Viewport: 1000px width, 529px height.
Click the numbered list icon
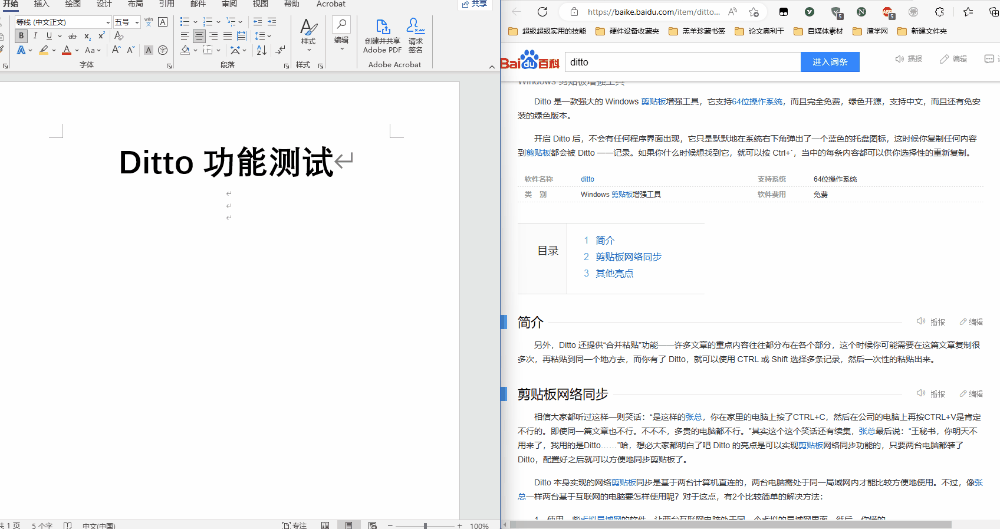pyautogui.click(x=208, y=22)
